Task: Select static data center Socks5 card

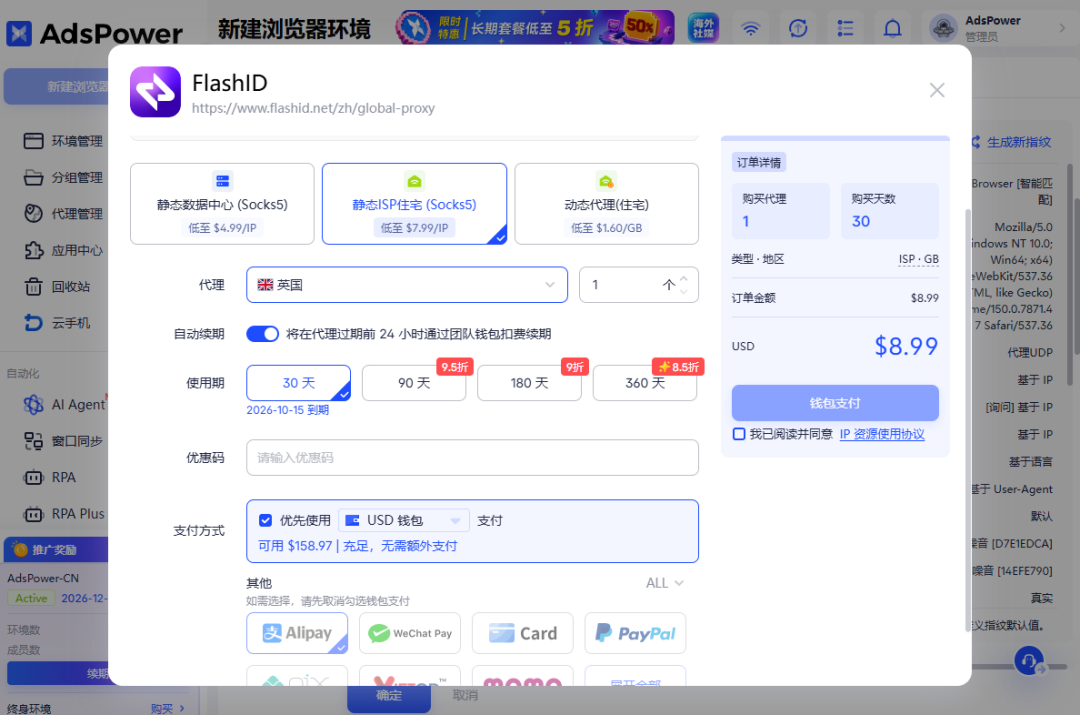Action: click(222, 204)
